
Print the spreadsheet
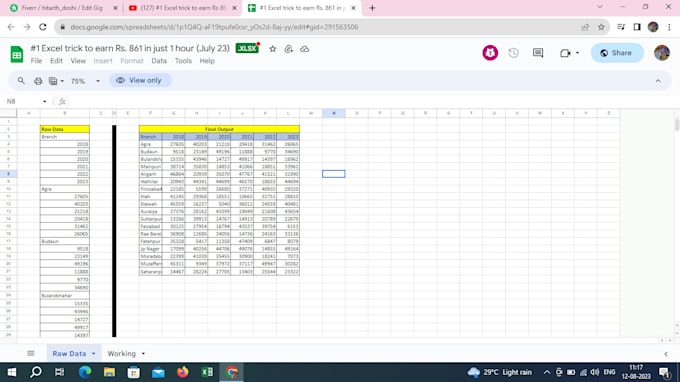tap(38, 81)
